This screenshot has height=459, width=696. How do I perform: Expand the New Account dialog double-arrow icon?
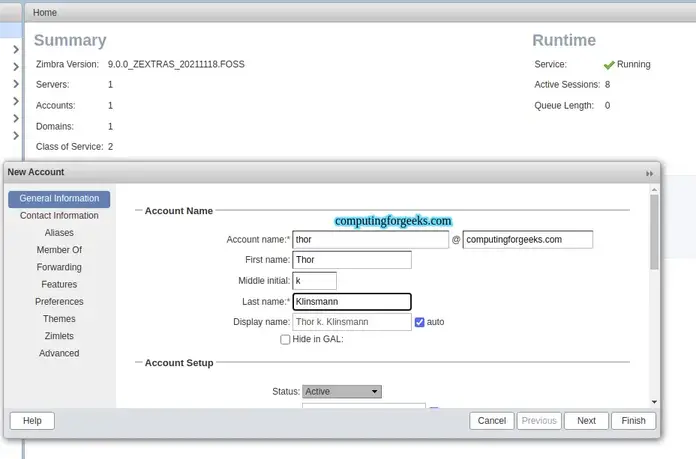point(649,174)
